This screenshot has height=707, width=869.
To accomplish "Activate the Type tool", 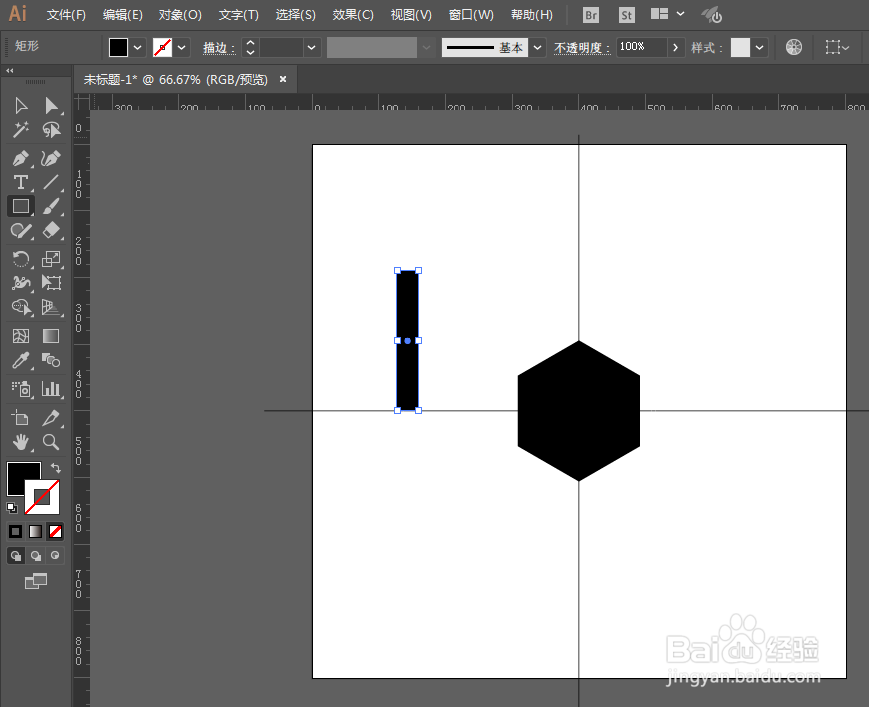I will click(21, 182).
